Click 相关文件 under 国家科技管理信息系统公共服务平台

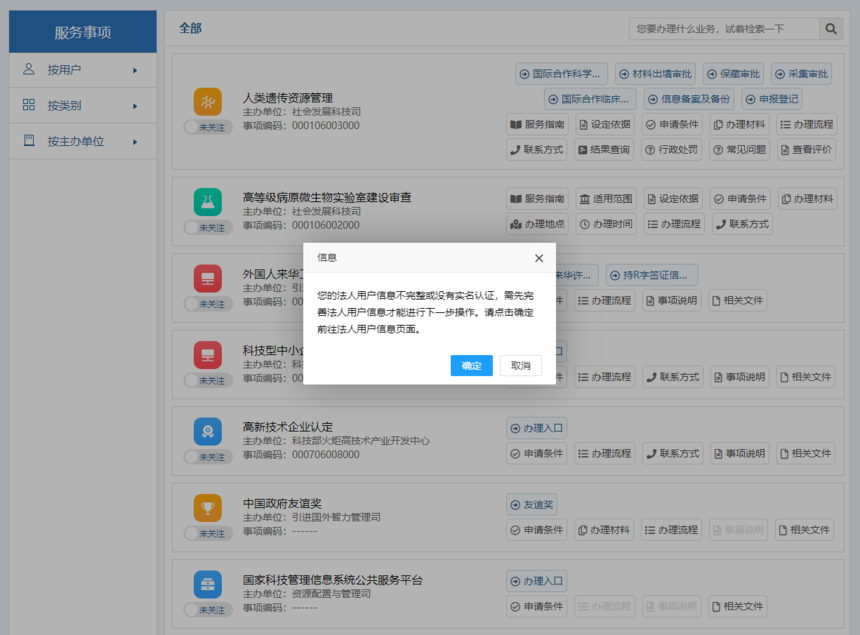pos(737,606)
